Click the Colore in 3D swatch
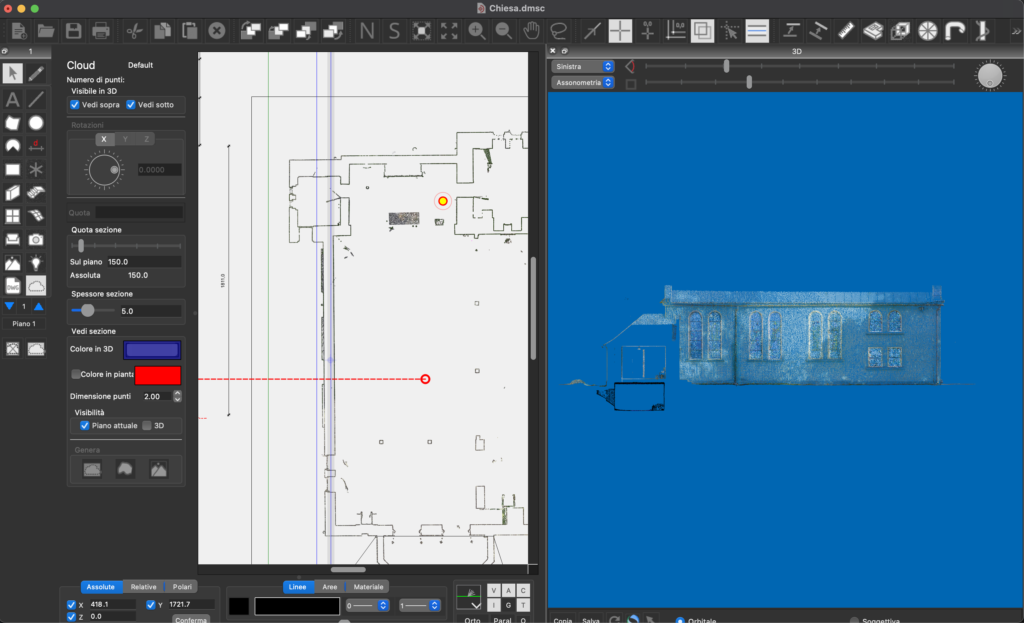1024x623 pixels. click(x=151, y=349)
